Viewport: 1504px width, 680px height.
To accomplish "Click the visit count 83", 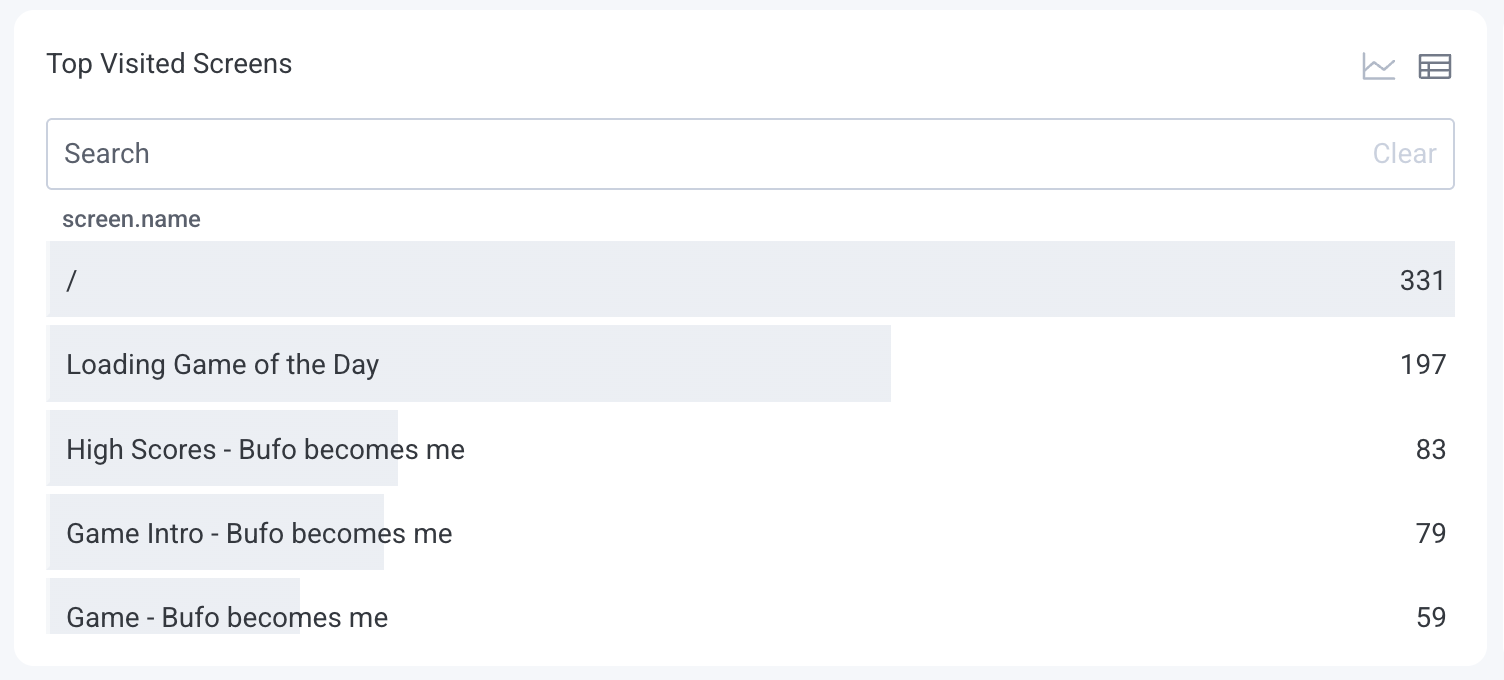I will [1433, 449].
